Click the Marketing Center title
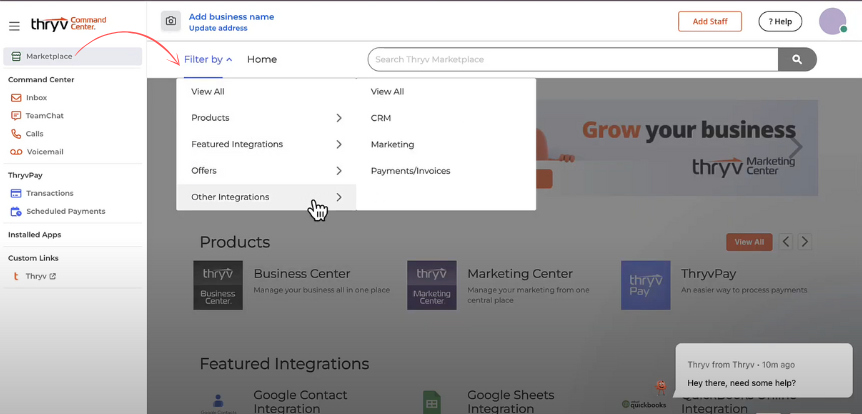This screenshot has height=414, width=862. (520, 274)
